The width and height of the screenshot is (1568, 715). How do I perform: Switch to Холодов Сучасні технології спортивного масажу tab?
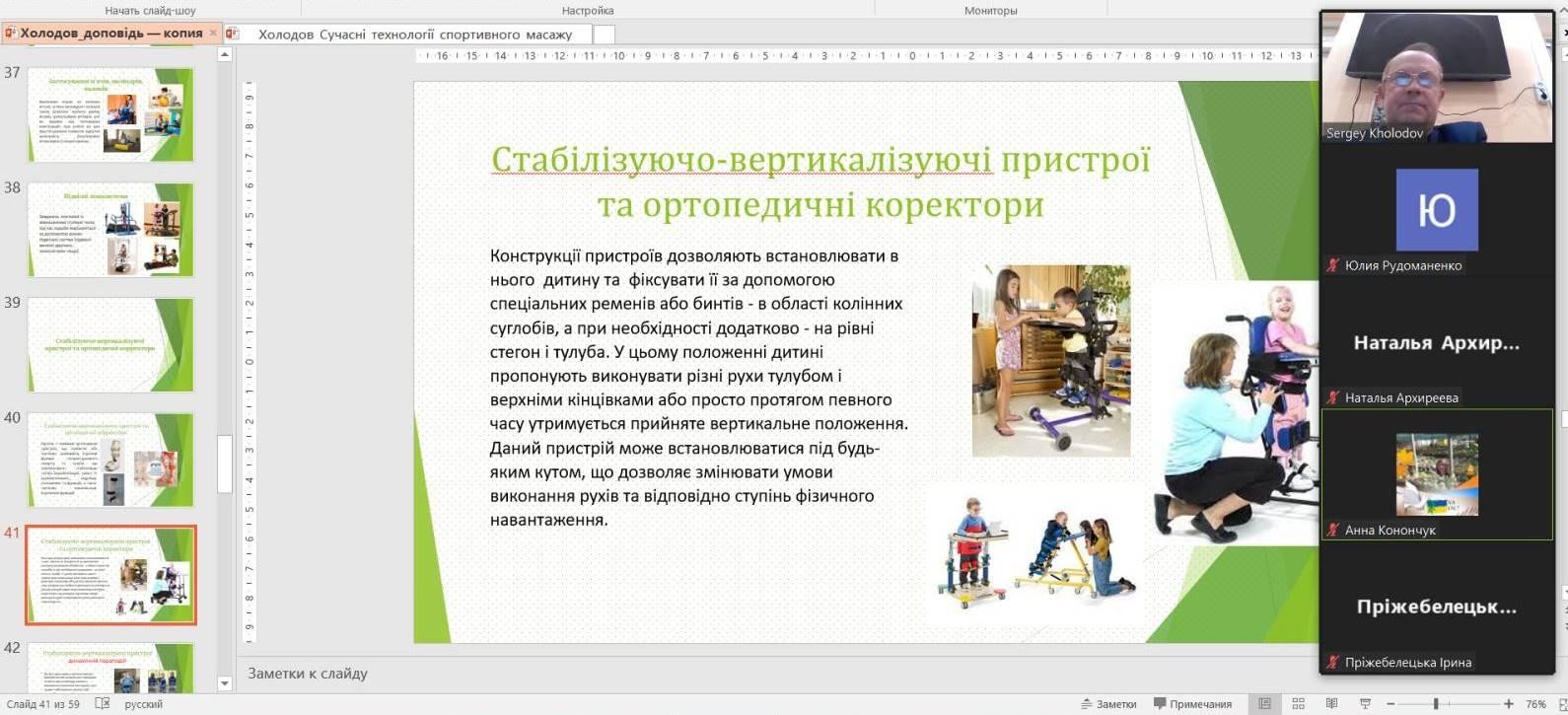point(414,34)
